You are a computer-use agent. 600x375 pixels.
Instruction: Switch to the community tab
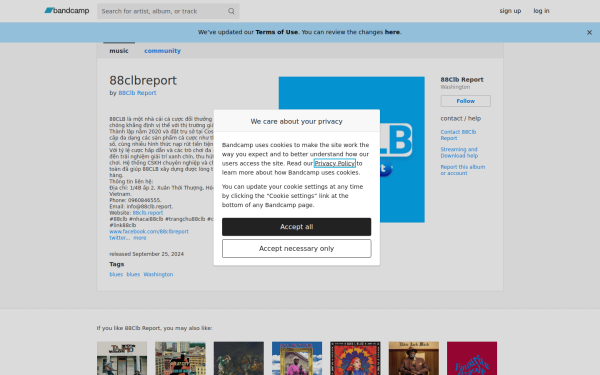[x=162, y=51]
